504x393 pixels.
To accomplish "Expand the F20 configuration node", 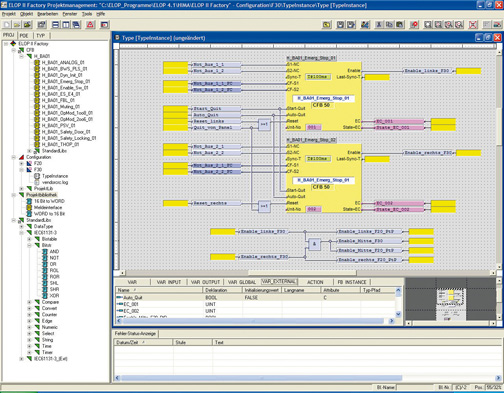I will 22,163.
